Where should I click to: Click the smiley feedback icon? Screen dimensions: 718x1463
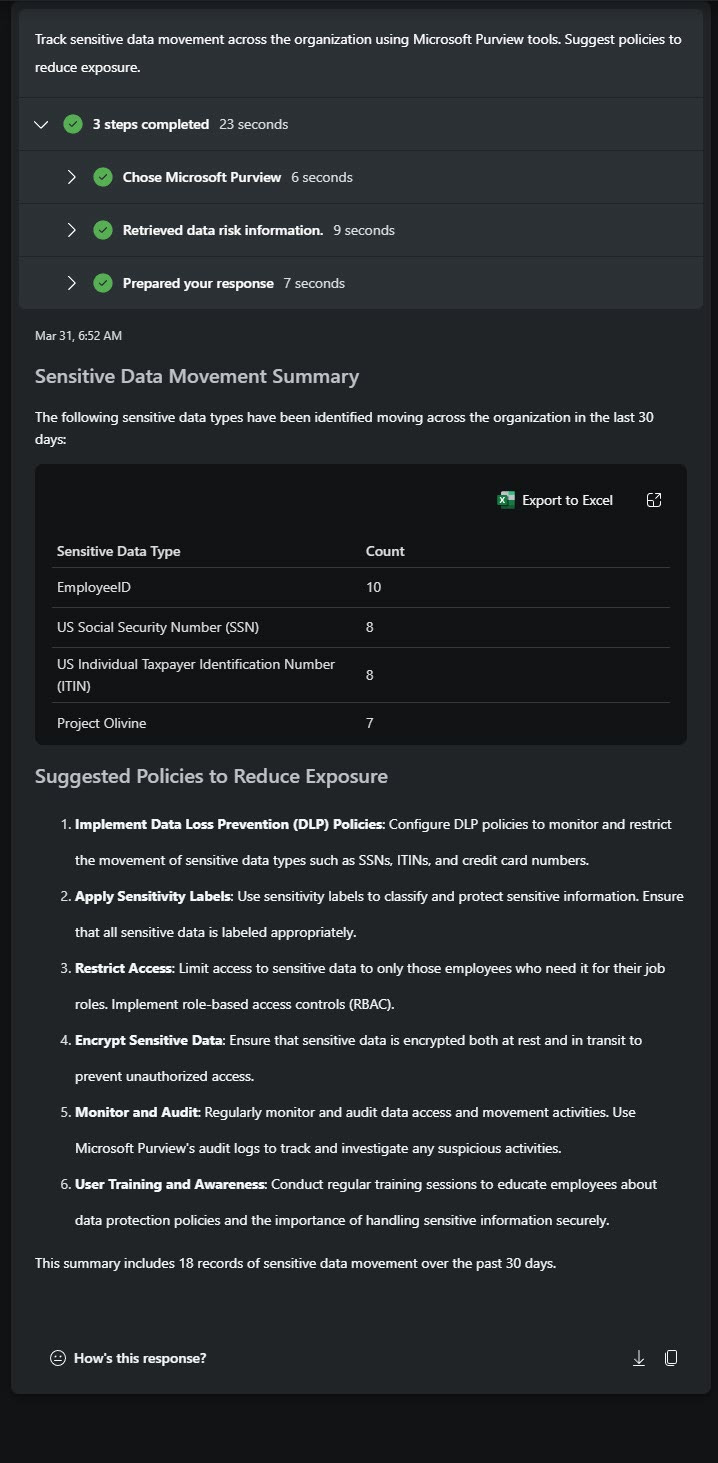(x=58, y=1358)
